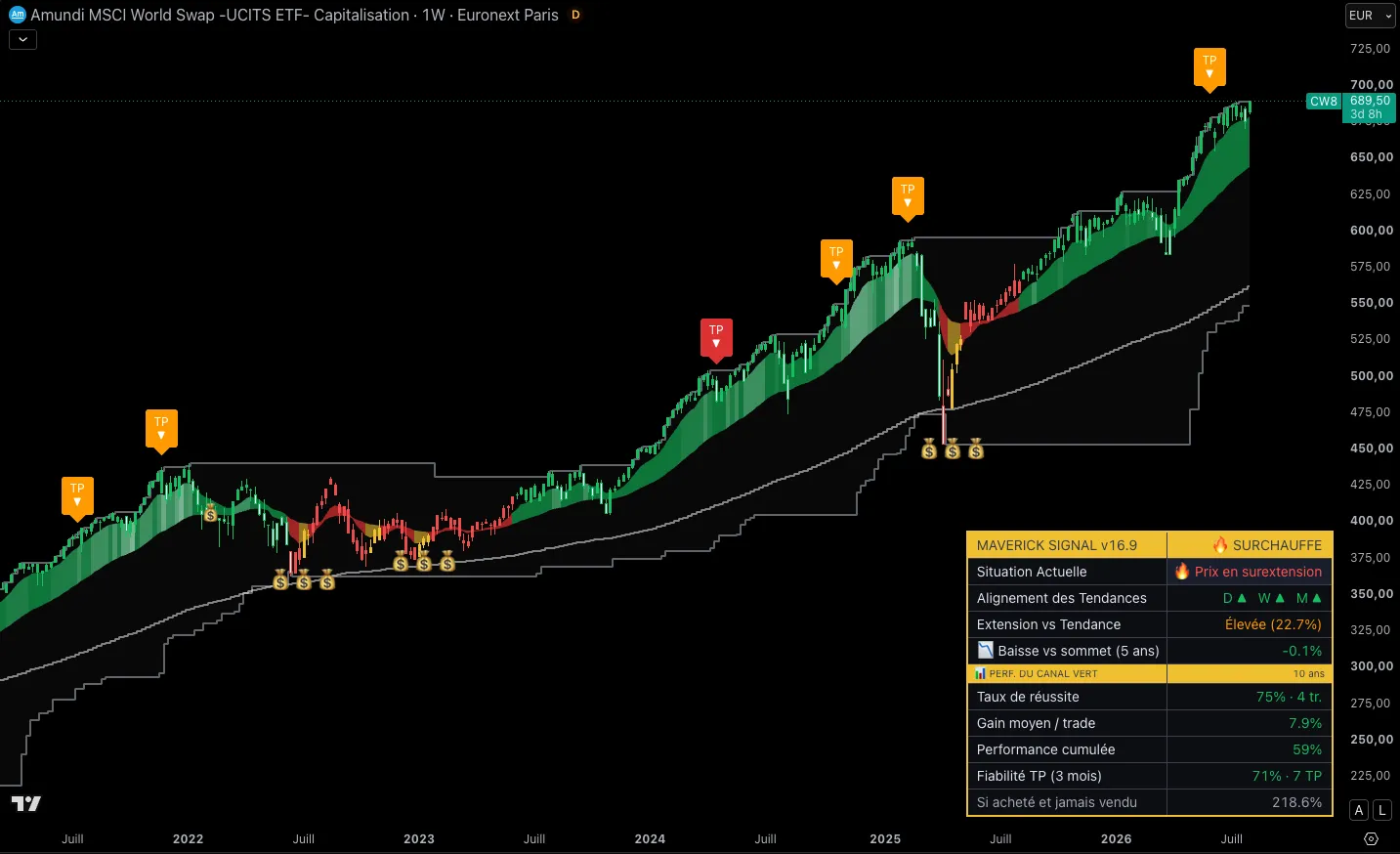Open chart settings gear icon

[x=1371, y=839]
